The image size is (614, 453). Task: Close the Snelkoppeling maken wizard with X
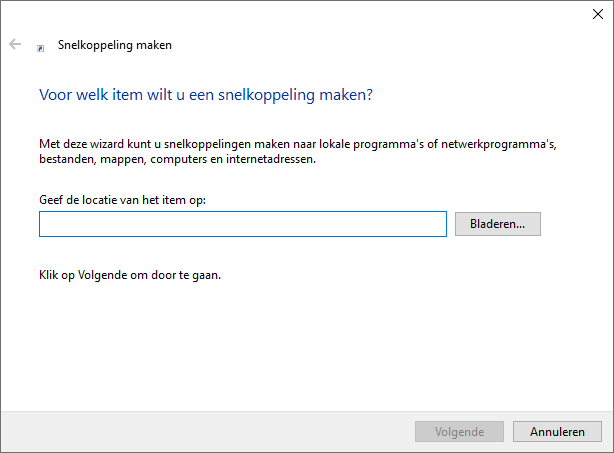[x=598, y=14]
